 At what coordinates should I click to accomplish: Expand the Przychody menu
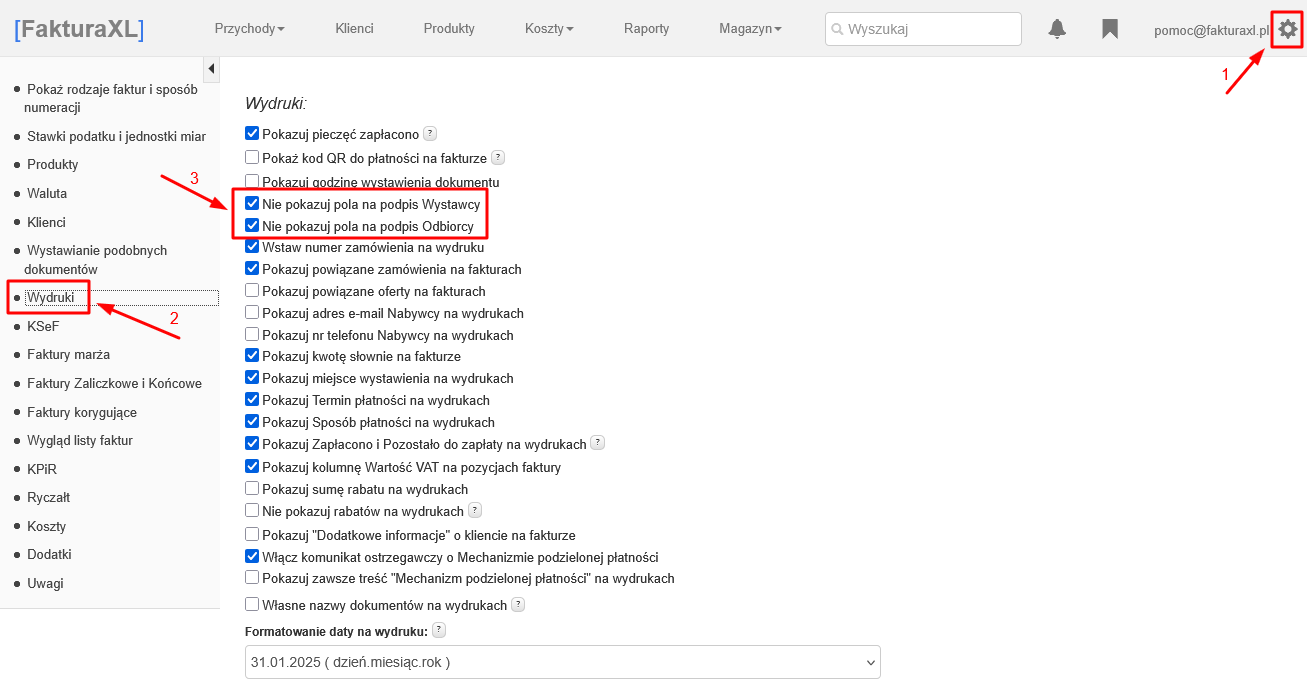[x=249, y=29]
